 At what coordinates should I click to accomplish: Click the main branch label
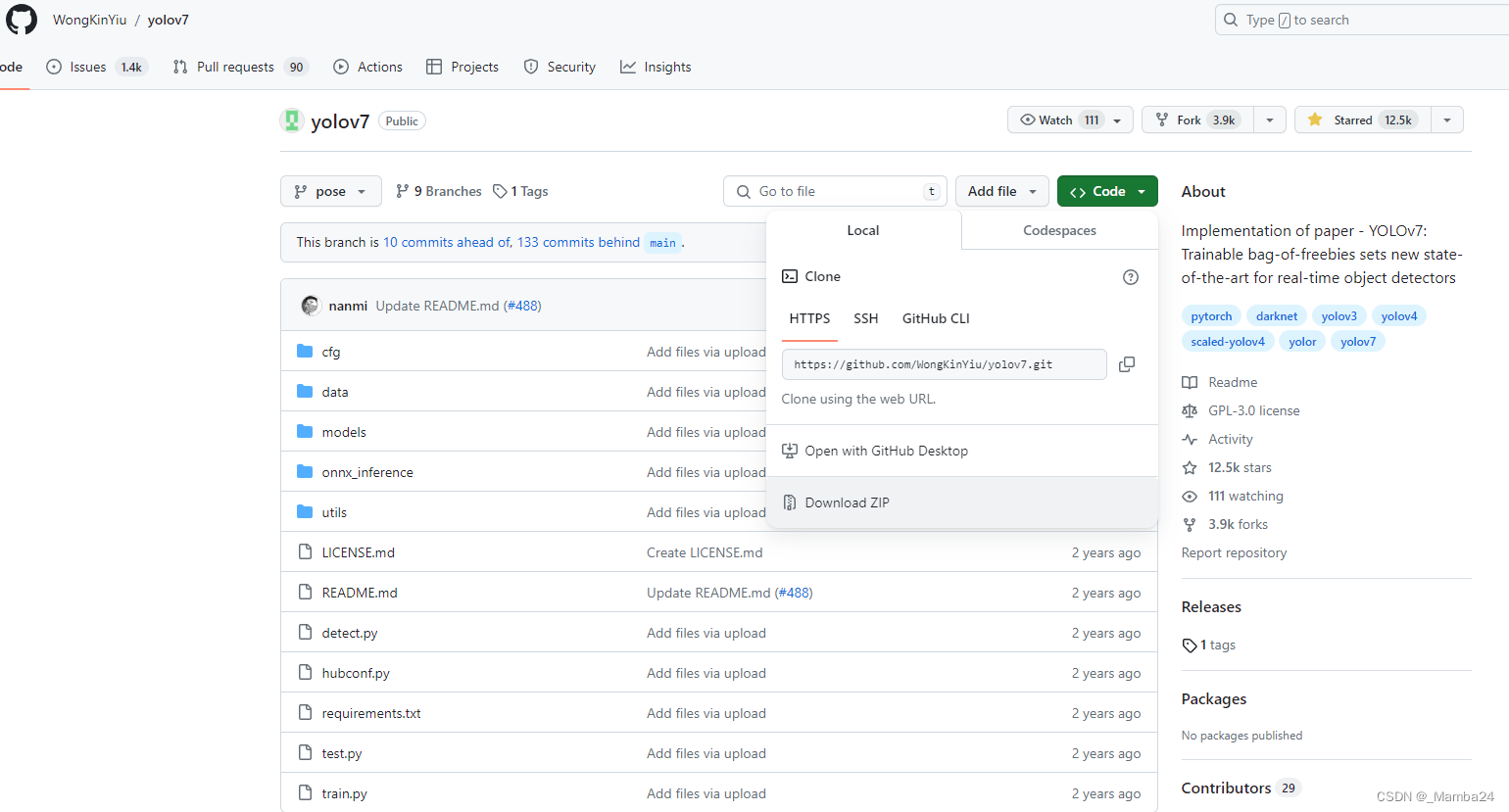[x=662, y=243]
